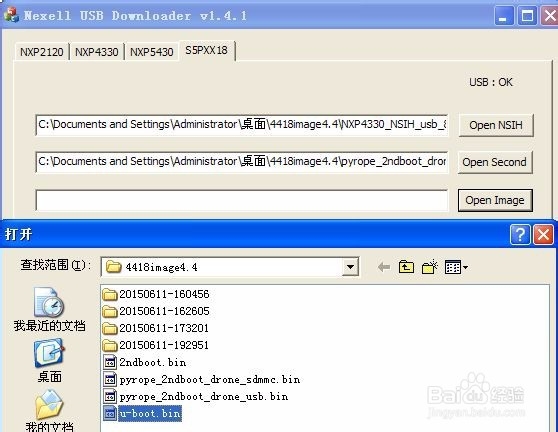558x432 pixels.
Task: Switch to the NXP2120 tab
Action: 42,52
